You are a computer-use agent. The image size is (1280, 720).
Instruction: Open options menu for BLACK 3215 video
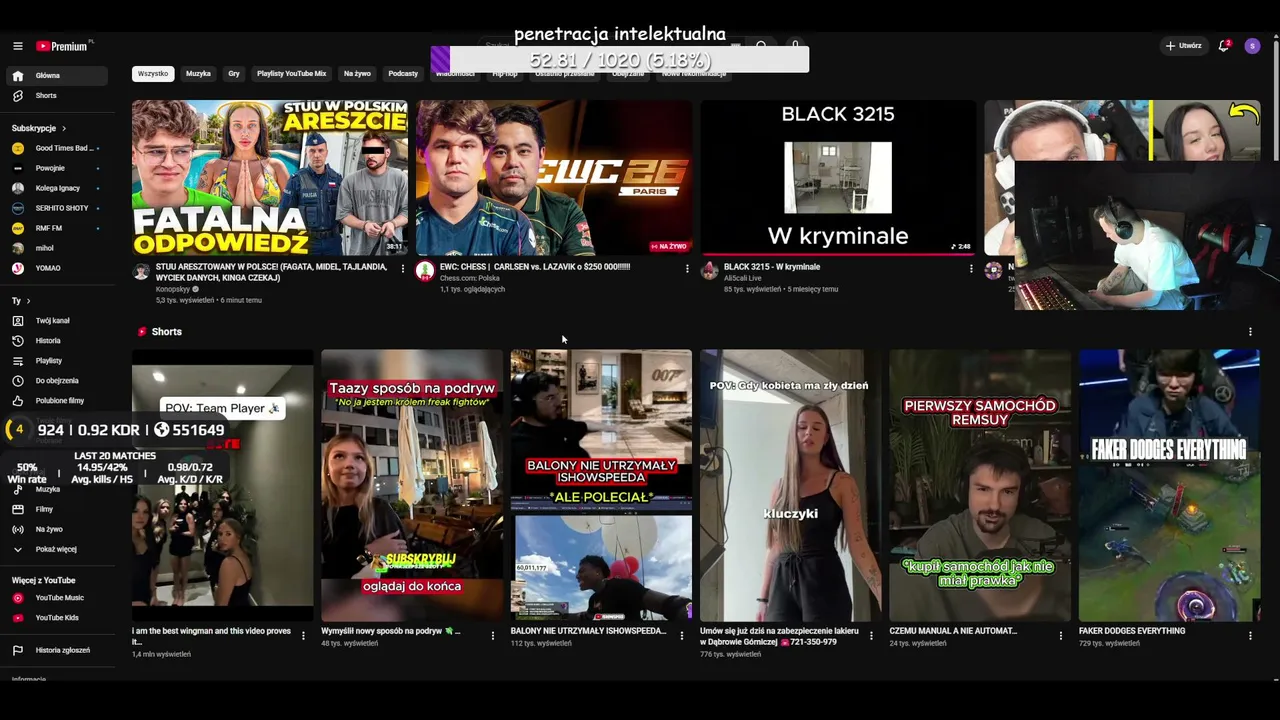pos(971,269)
